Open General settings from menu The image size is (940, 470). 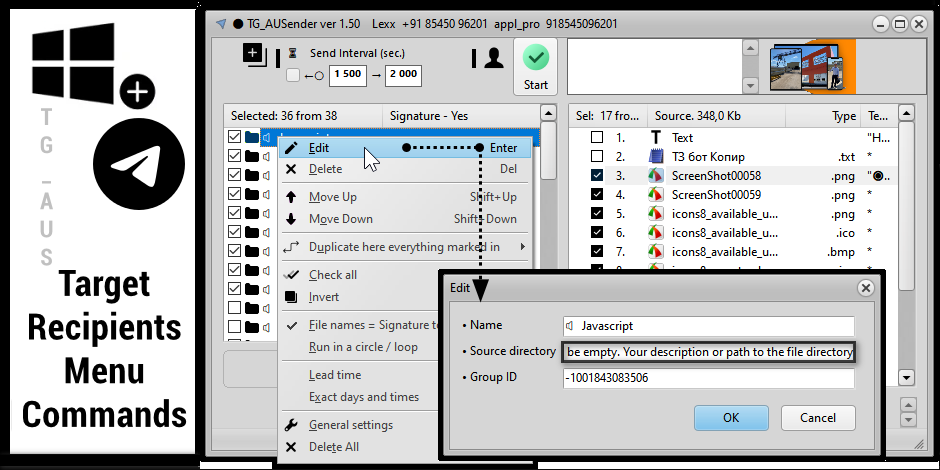click(x=360, y=425)
